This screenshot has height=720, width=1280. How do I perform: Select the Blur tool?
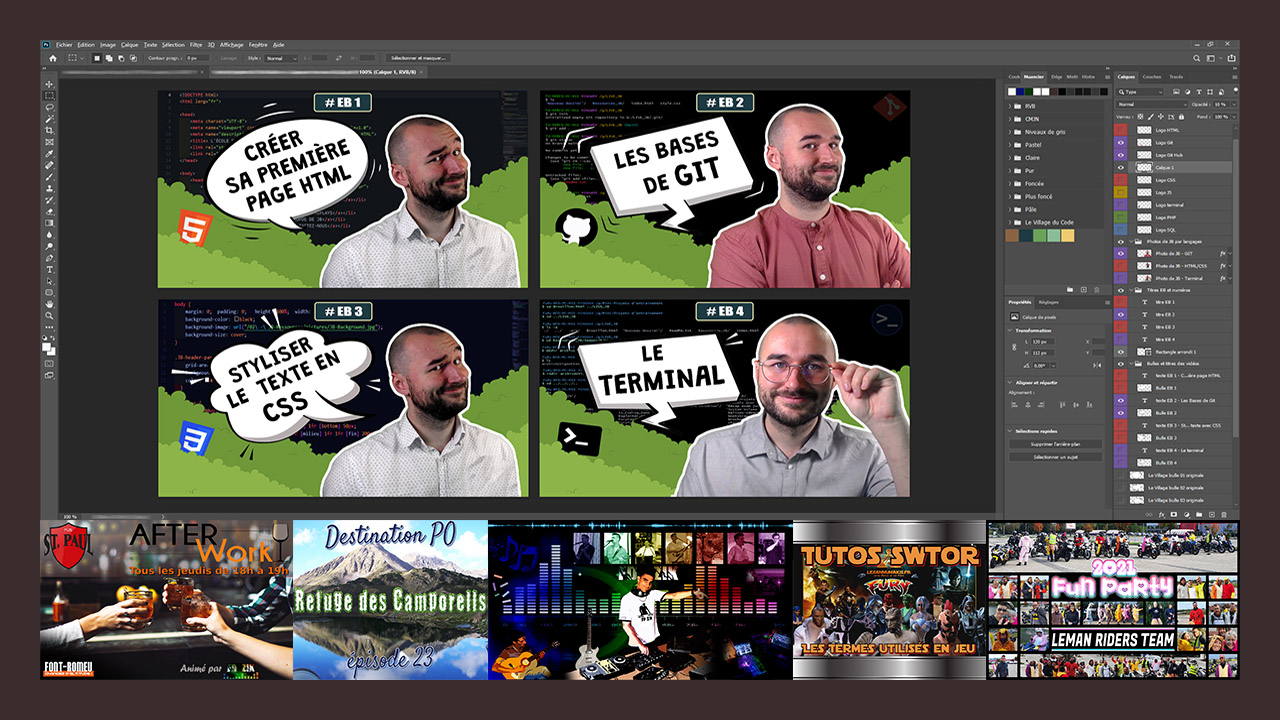point(49,235)
